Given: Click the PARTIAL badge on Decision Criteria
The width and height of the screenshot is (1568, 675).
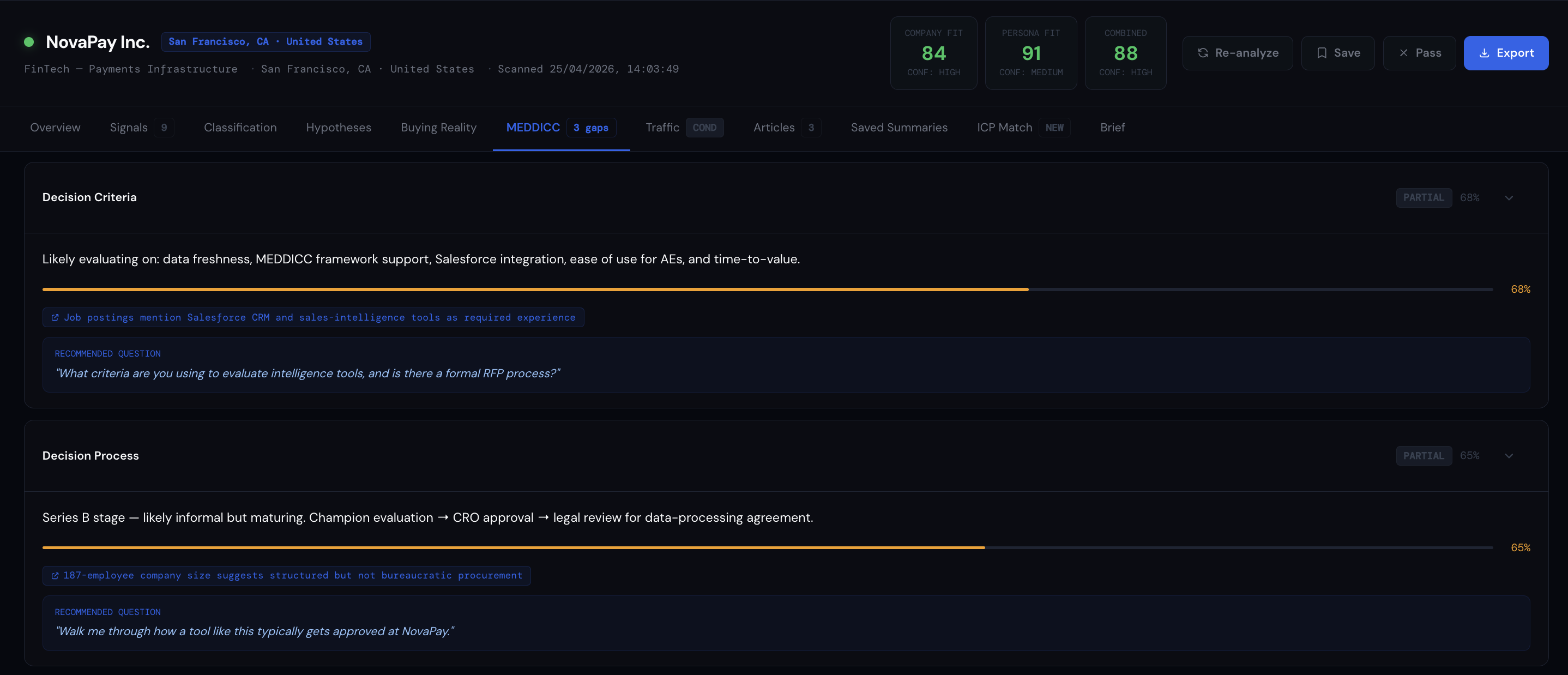Looking at the screenshot, I should tap(1424, 197).
